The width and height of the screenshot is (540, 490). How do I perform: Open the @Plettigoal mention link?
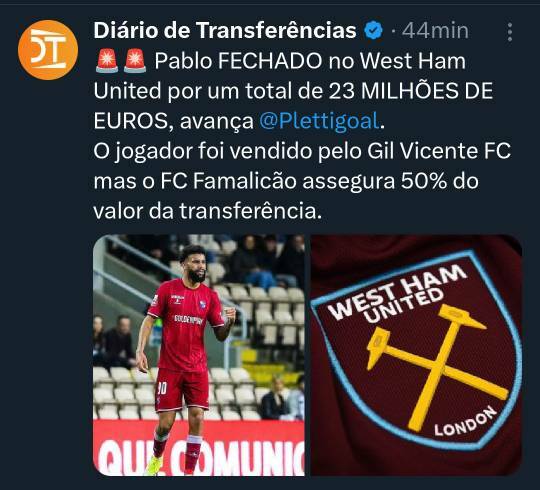(319, 121)
